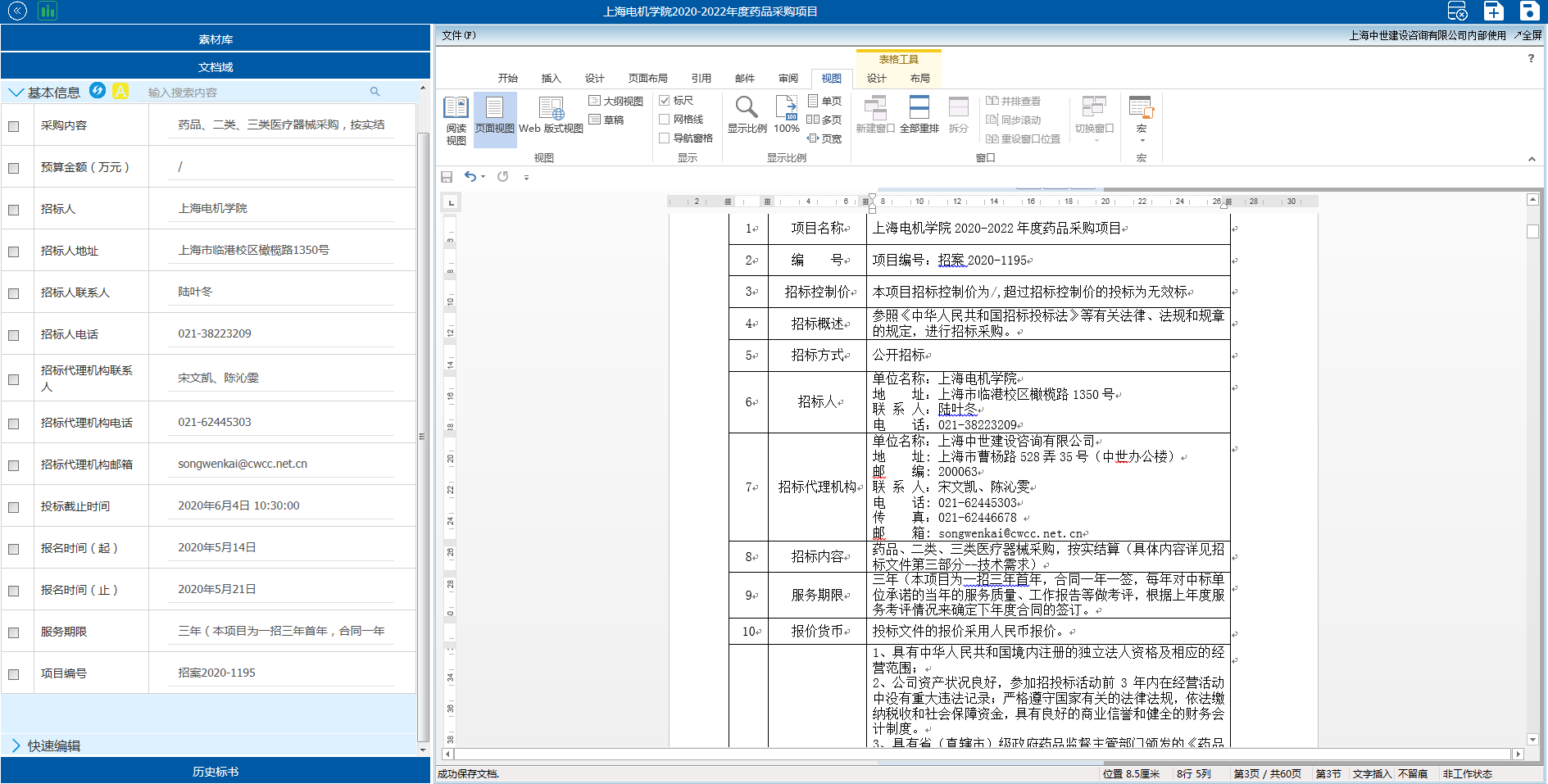
Task: Click the 全屏 fullscreen link
Action: click(1528, 35)
